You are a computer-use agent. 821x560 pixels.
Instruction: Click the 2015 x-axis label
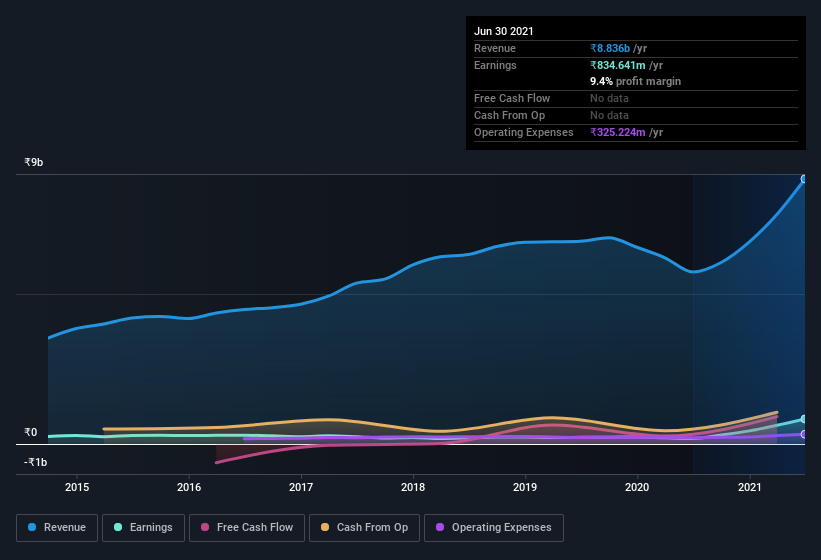click(77, 487)
